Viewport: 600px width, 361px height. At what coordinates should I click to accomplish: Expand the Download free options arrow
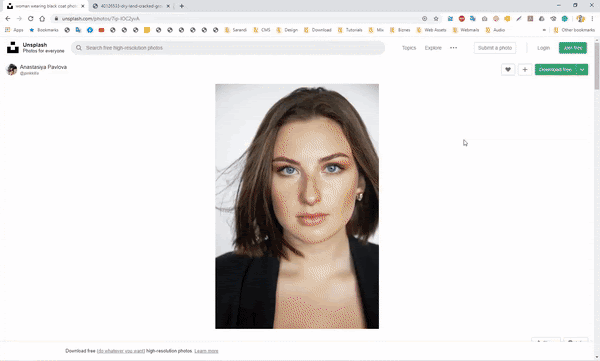pos(582,70)
